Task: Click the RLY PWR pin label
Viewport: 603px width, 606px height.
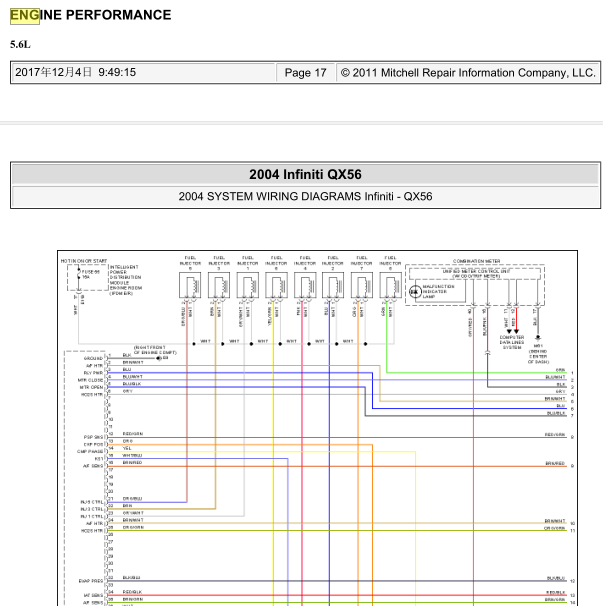Action: 93,373
